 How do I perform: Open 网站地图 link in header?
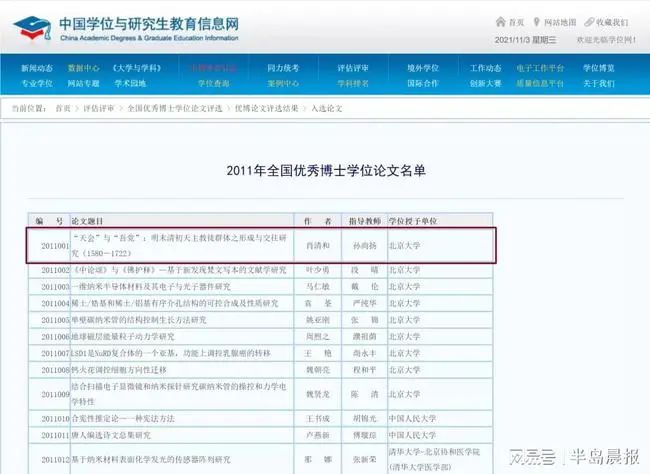point(560,22)
